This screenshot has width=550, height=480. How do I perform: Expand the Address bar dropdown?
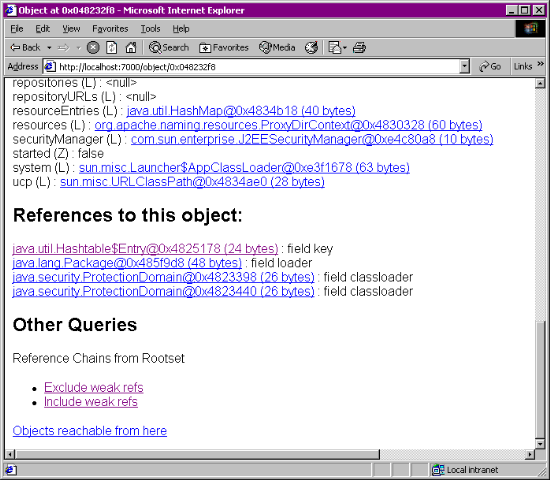pyautogui.click(x=464, y=66)
